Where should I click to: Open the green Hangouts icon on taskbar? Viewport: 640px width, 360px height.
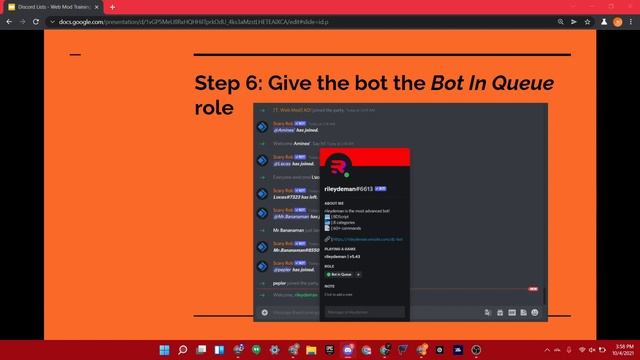256,350
